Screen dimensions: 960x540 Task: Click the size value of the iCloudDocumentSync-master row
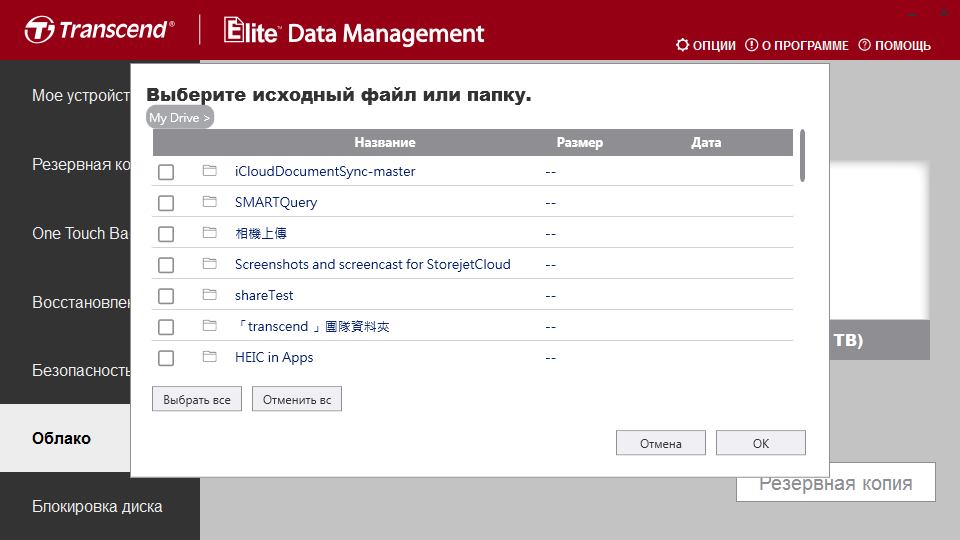[x=550, y=172]
